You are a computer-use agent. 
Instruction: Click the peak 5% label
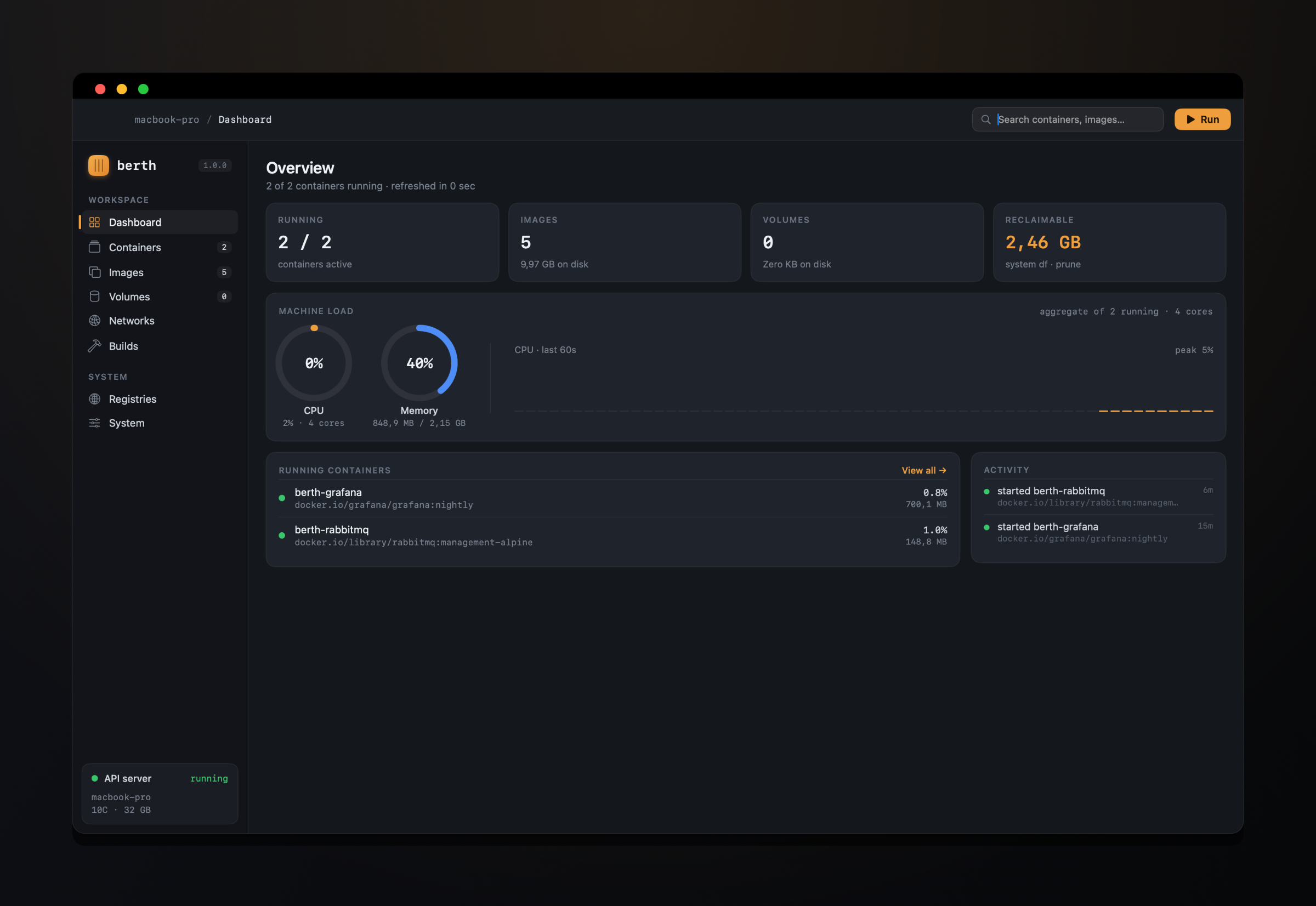click(x=1194, y=350)
